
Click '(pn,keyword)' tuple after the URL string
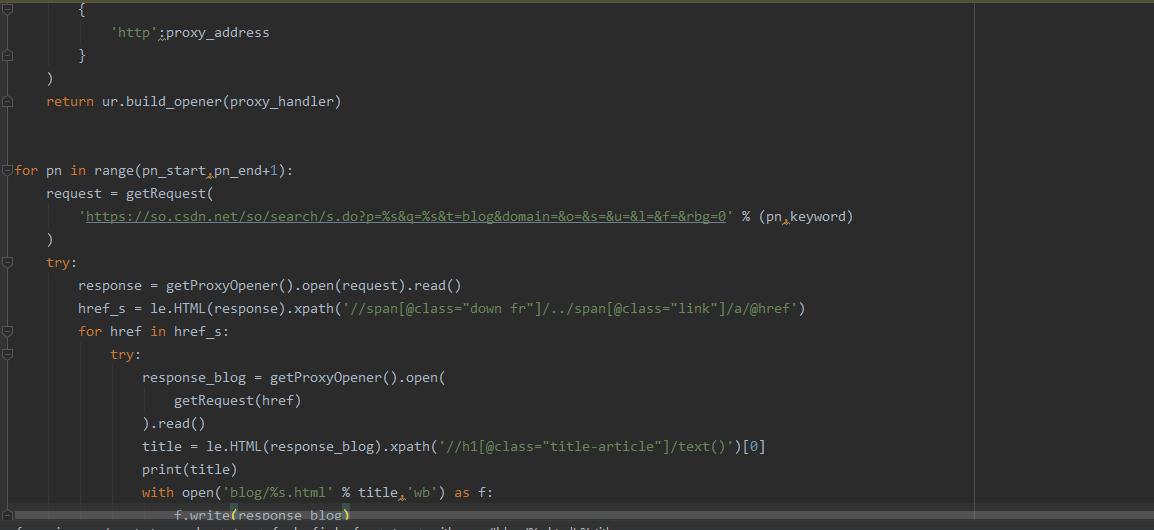(805, 216)
